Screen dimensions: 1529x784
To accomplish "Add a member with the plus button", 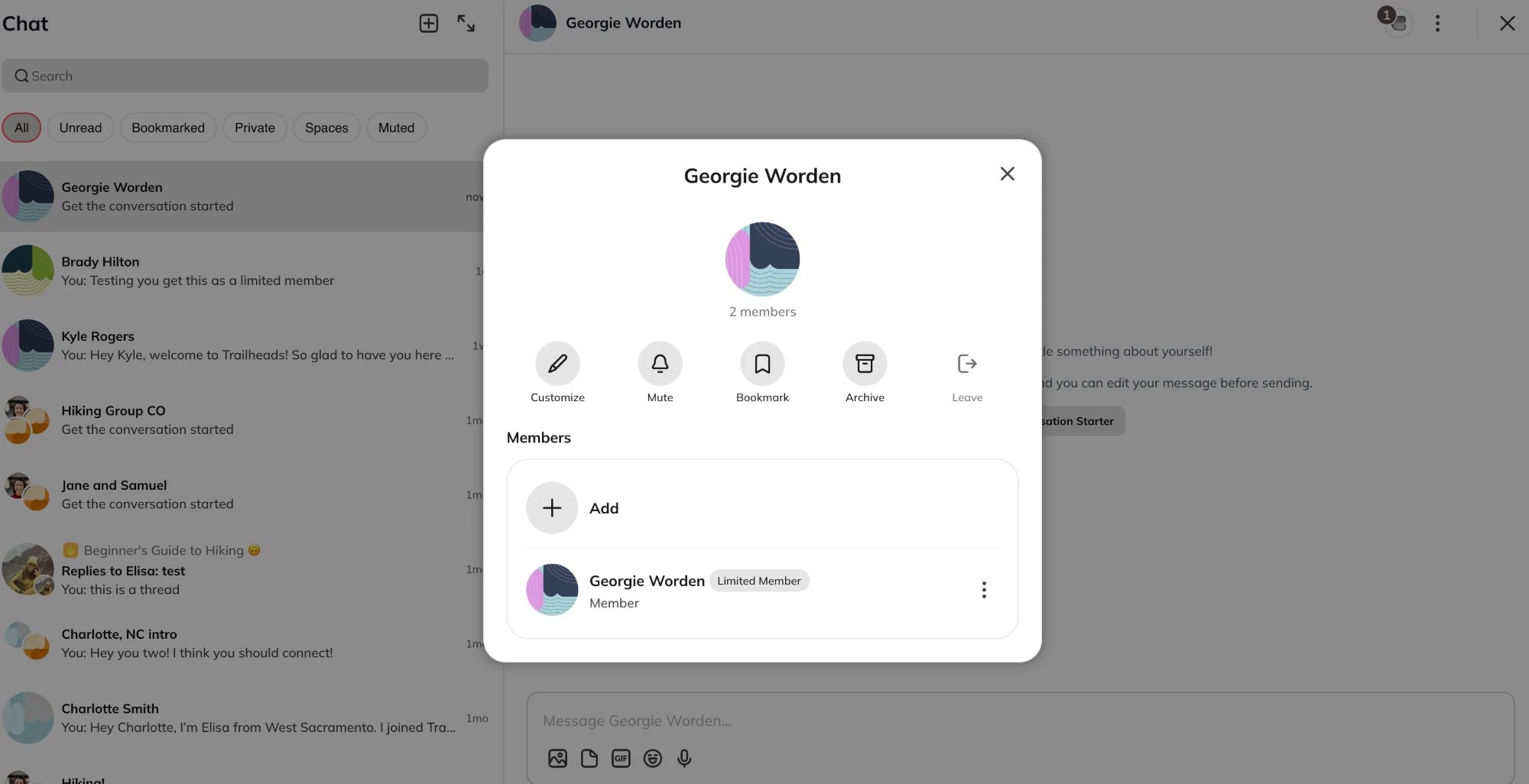I will tap(552, 508).
